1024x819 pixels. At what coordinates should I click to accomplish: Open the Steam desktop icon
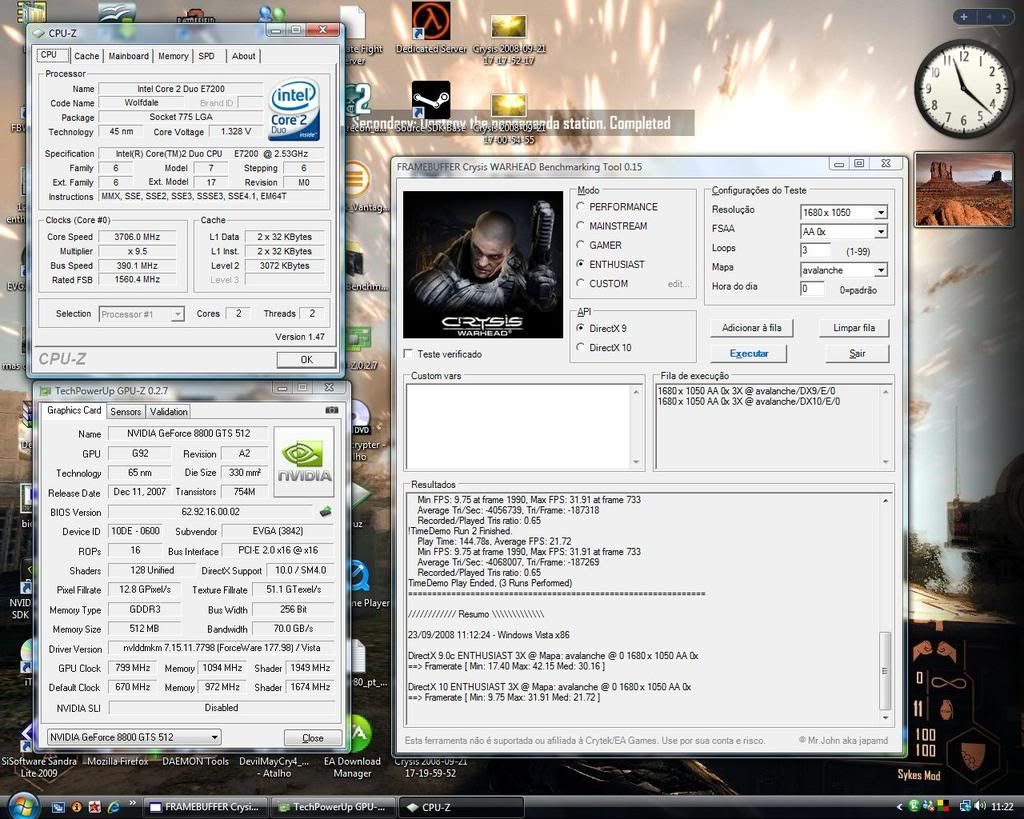click(431, 100)
